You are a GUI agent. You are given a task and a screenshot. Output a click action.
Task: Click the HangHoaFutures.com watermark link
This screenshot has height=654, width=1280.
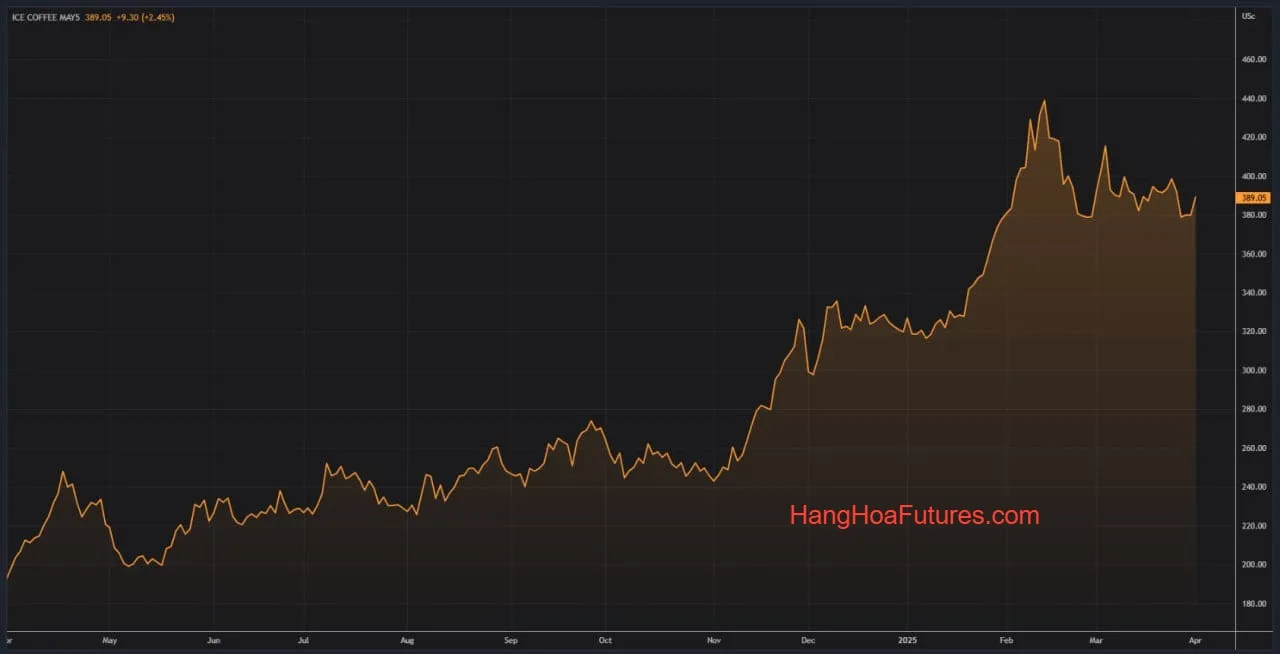click(914, 516)
